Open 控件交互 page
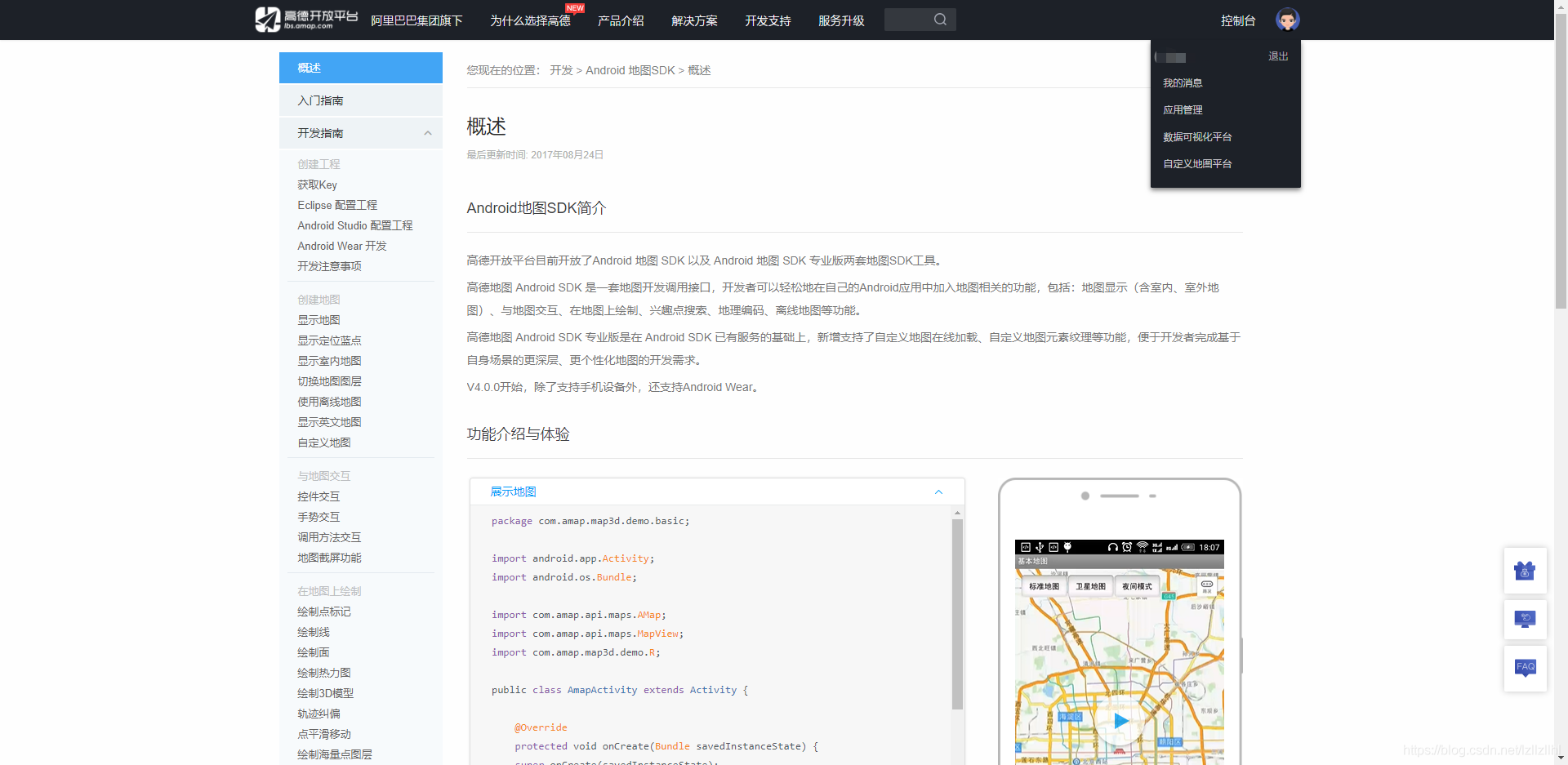 click(318, 496)
